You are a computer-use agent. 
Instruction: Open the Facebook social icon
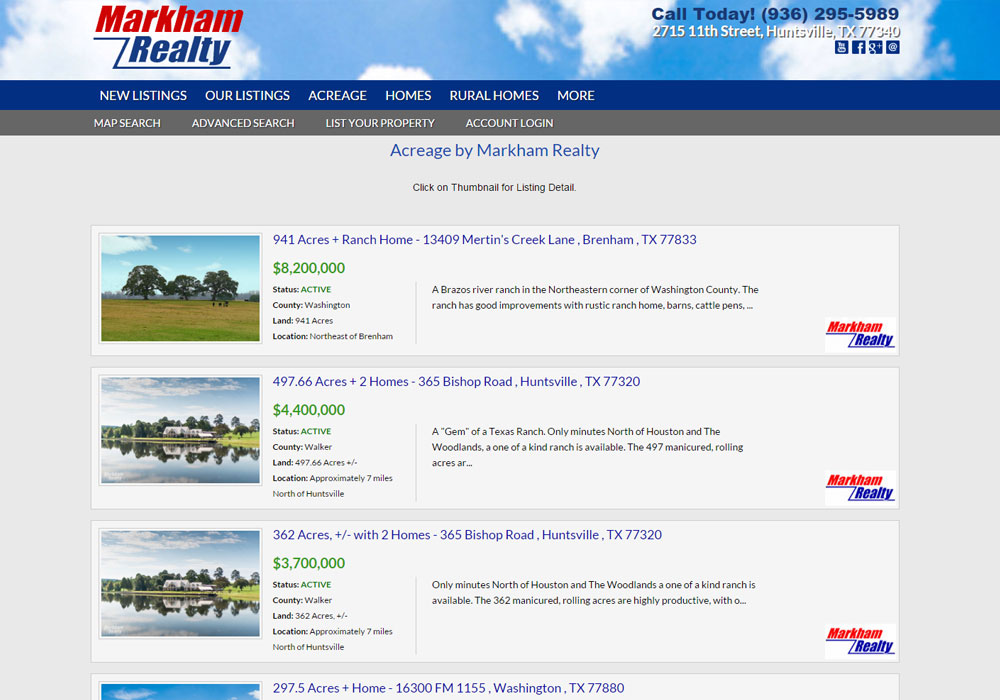click(858, 47)
